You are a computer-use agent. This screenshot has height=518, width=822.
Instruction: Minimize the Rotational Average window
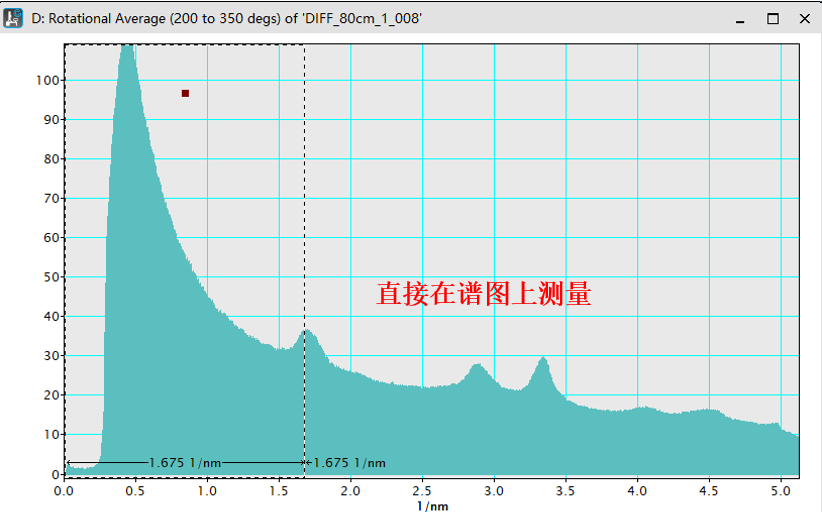(x=739, y=18)
